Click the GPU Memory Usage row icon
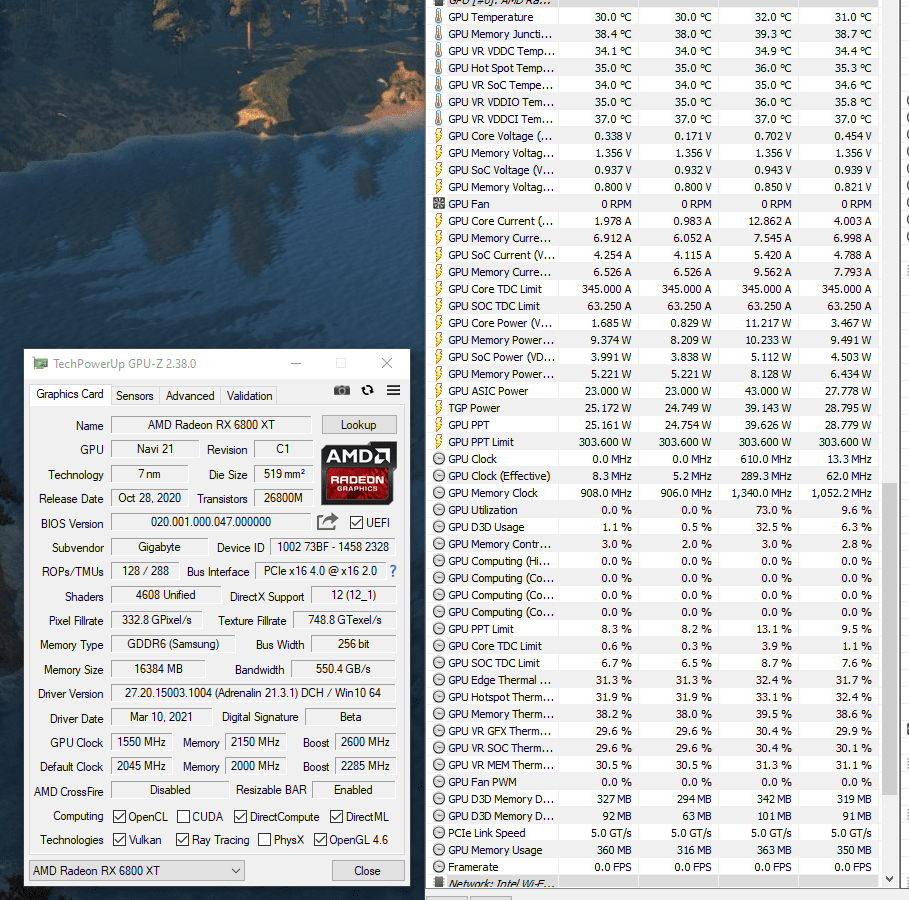The height and width of the screenshot is (900, 909). click(439, 850)
